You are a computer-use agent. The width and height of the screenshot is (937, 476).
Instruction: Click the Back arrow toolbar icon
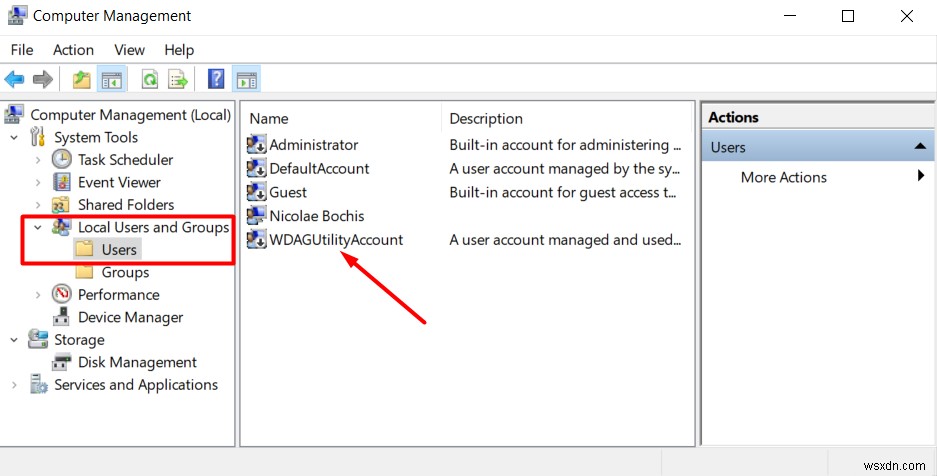(x=14, y=79)
